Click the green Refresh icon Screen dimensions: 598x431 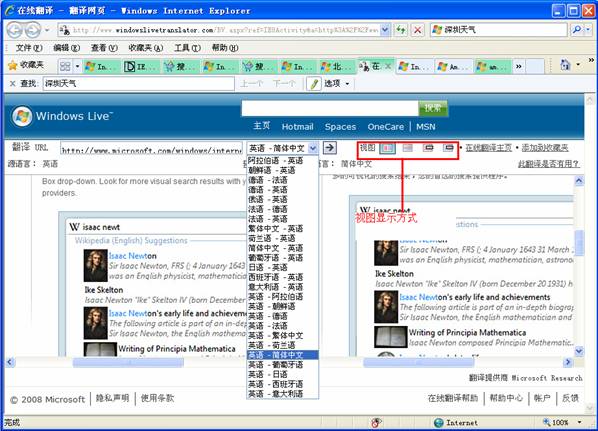point(401,30)
